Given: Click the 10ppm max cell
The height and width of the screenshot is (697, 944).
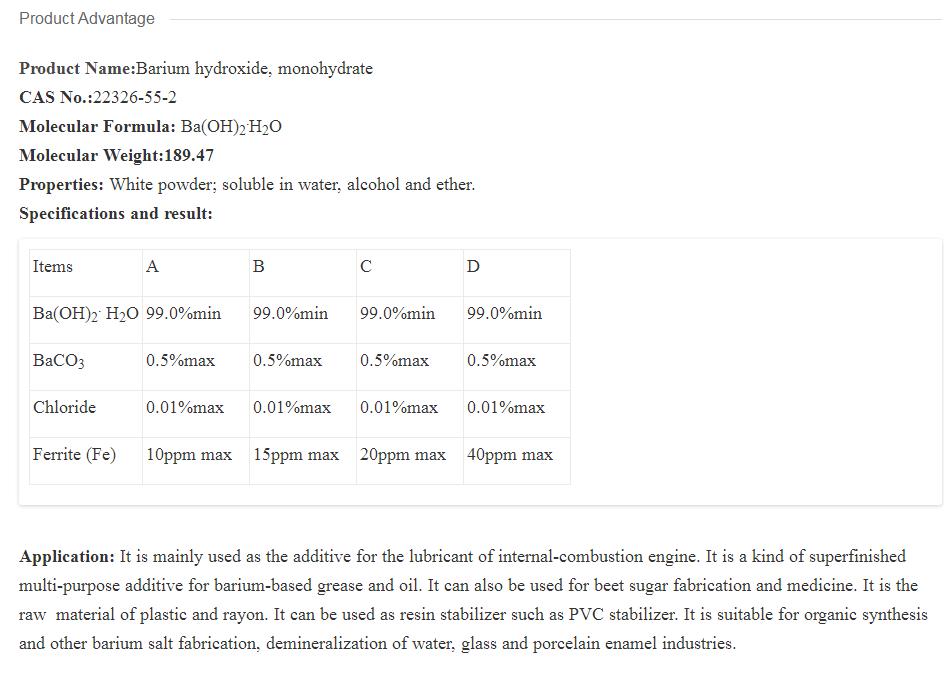Looking at the screenshot, I should (x=189, y=454).
